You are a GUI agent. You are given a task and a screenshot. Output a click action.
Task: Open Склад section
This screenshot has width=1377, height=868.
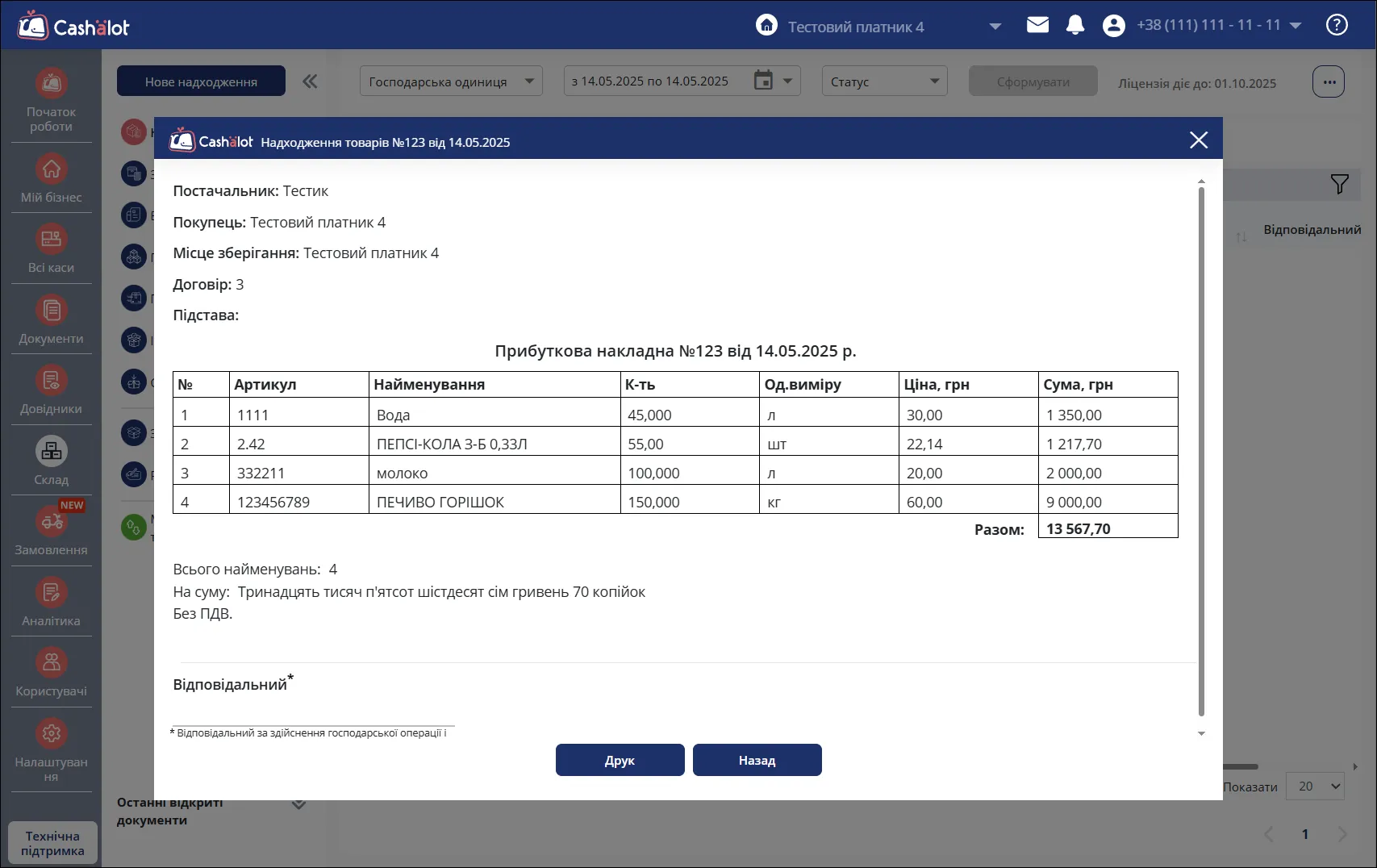(51, 461)
